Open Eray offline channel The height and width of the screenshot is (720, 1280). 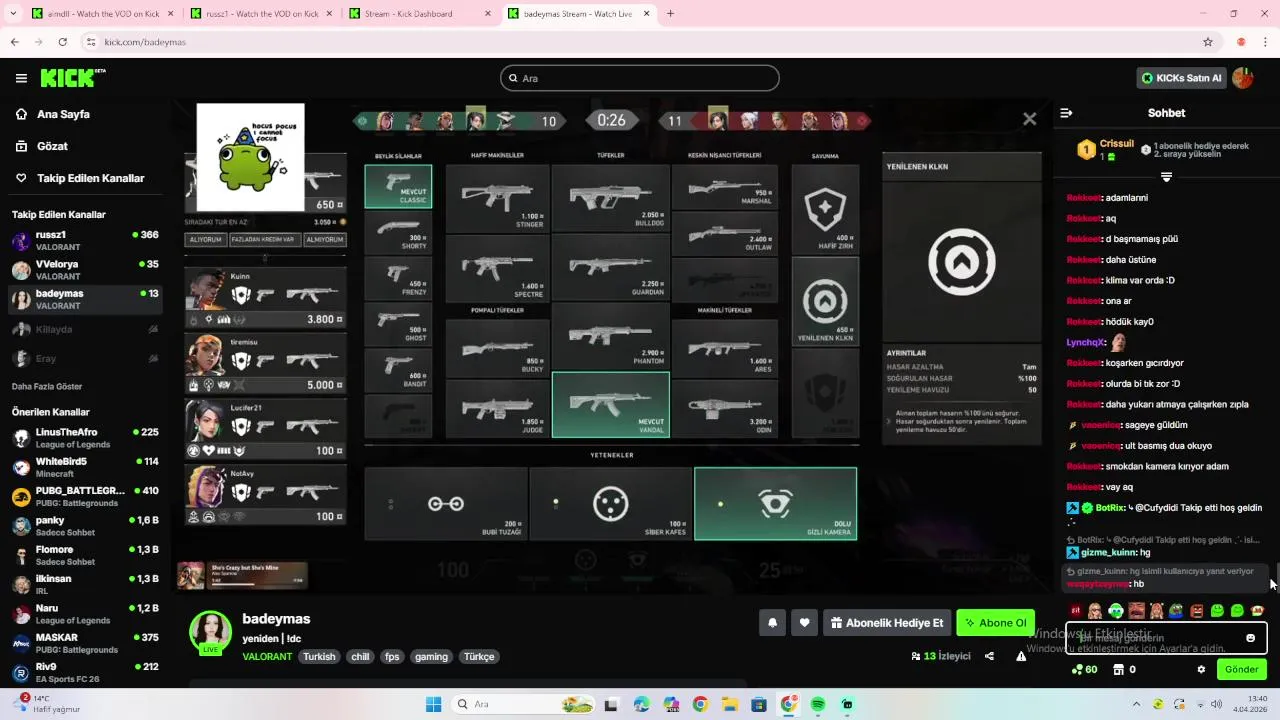(x=86, y=358)
